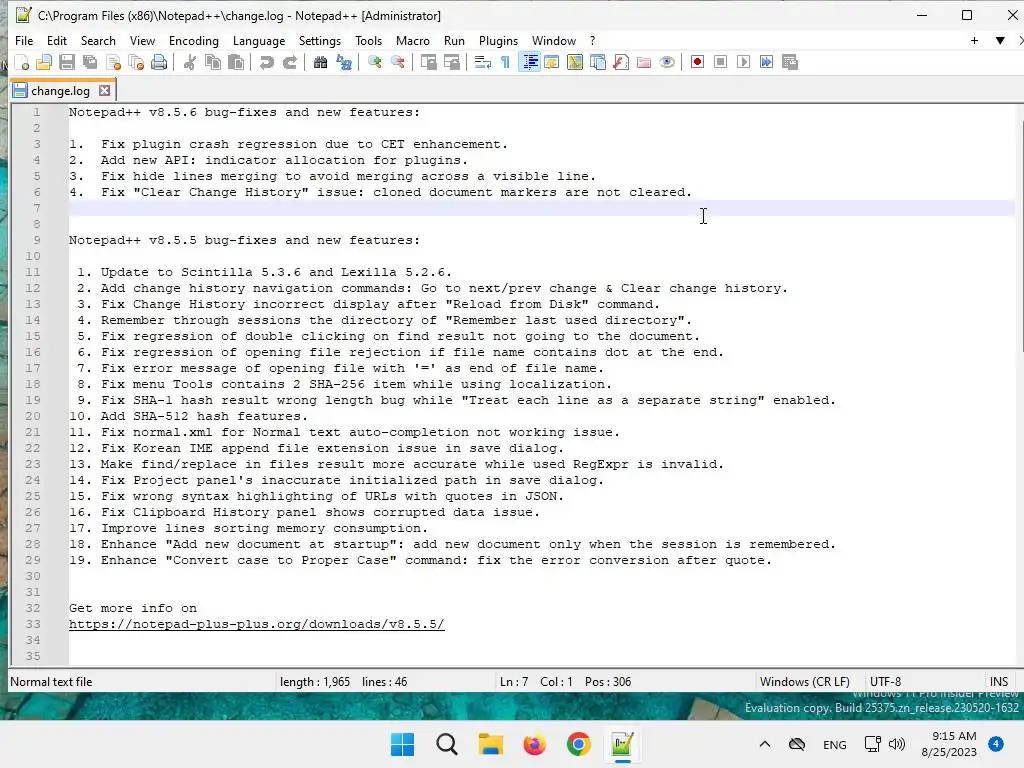Viewport: 1024px width, 768px height.
Task: Click User Defined Language toolbar icon
Action: point(552,62)
